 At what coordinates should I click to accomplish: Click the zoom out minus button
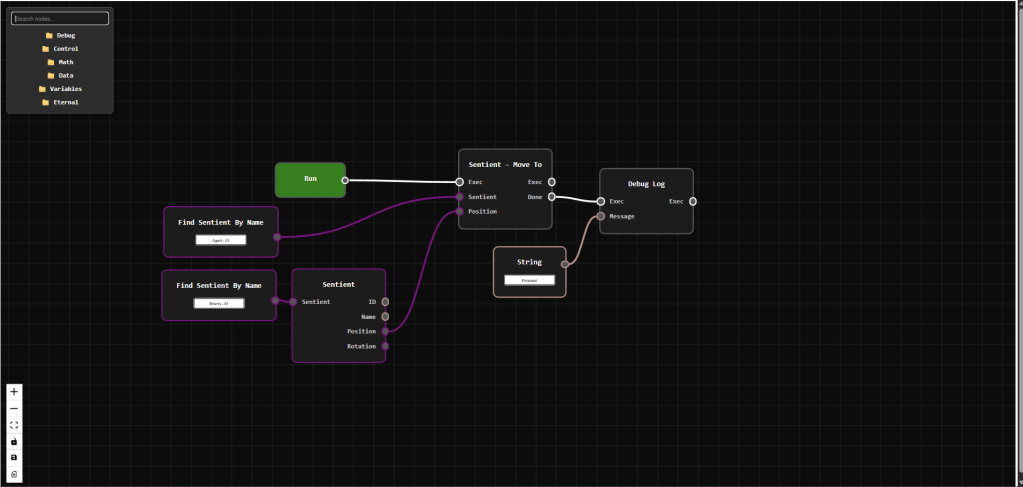[x=14, y=409]
